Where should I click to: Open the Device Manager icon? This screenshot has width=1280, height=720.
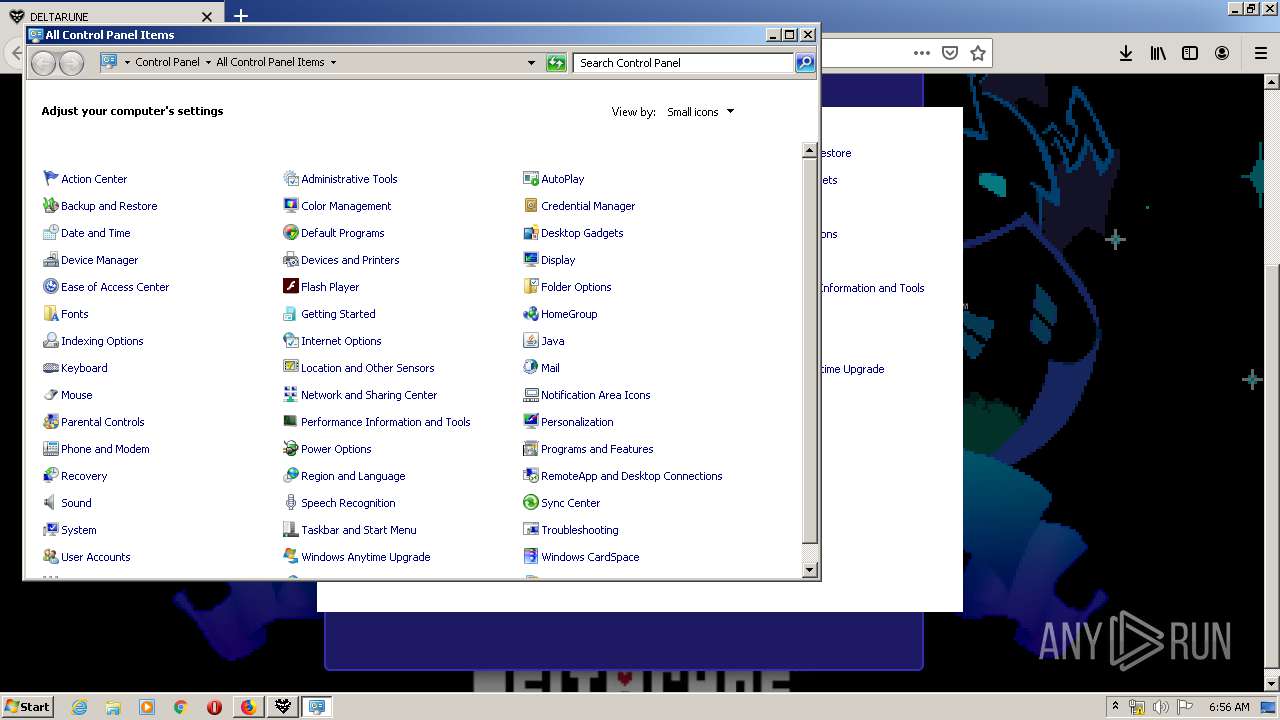(51, 259)
